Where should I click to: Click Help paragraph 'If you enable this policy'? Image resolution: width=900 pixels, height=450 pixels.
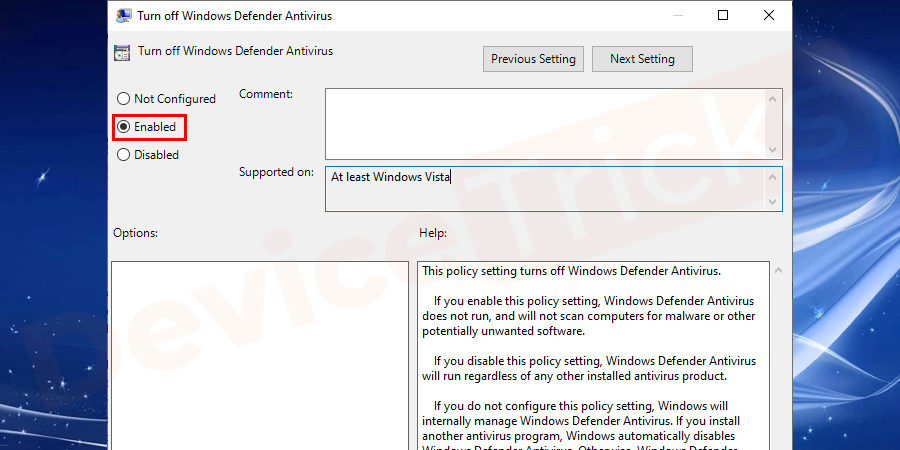point(588,316)
